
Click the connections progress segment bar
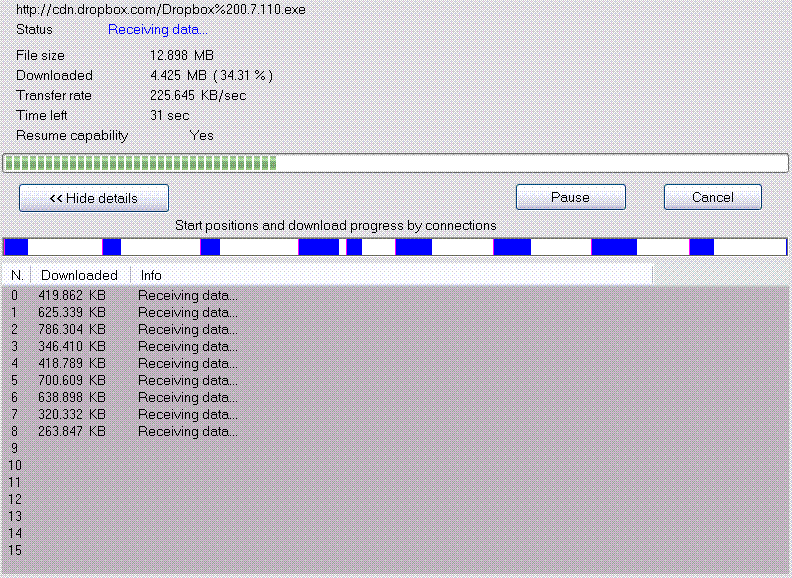395,247
